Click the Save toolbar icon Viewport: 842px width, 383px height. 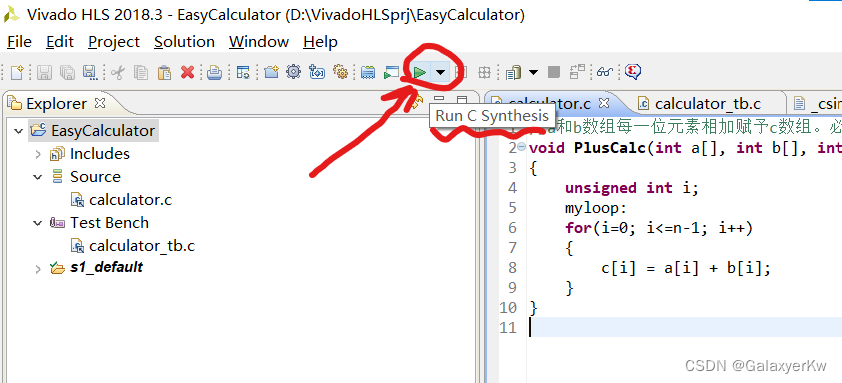coord(44,72)
